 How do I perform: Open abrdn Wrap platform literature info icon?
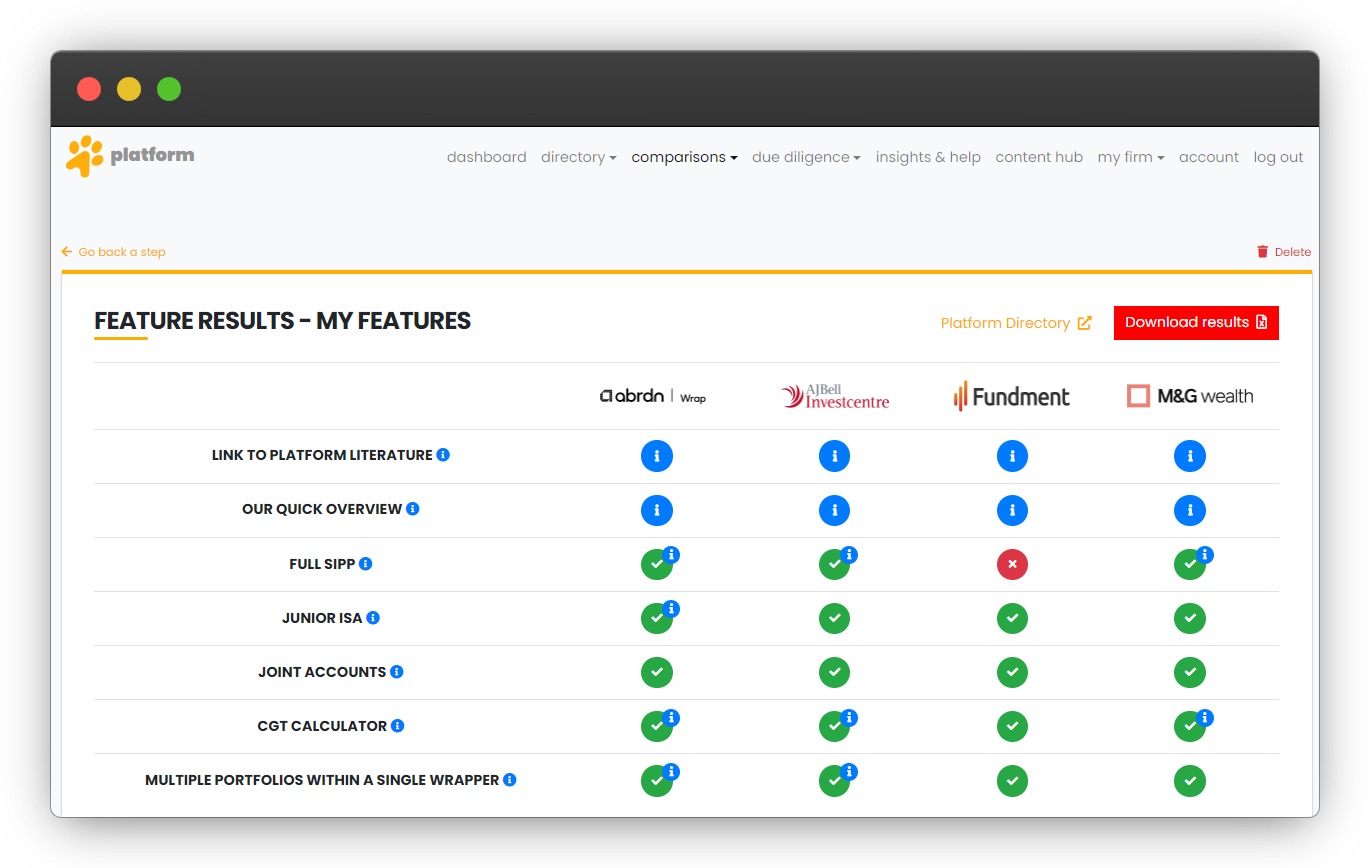point(657,456)
